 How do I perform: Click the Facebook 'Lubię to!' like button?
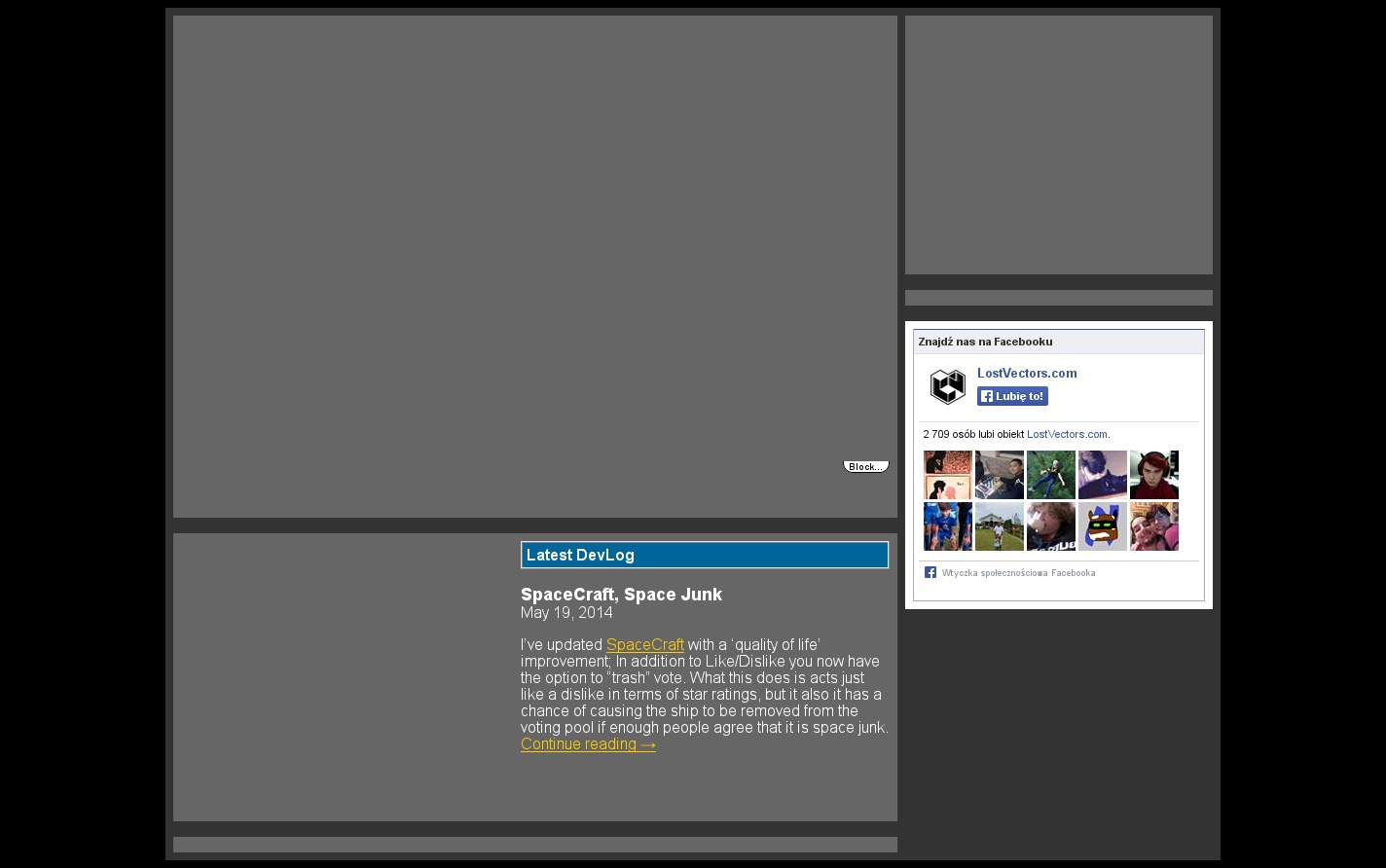click(x=1012, y=396)
